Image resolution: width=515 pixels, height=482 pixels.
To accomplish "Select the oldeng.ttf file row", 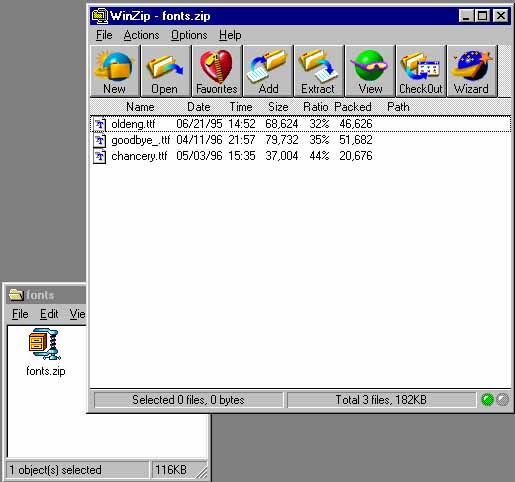I will 300,124.
